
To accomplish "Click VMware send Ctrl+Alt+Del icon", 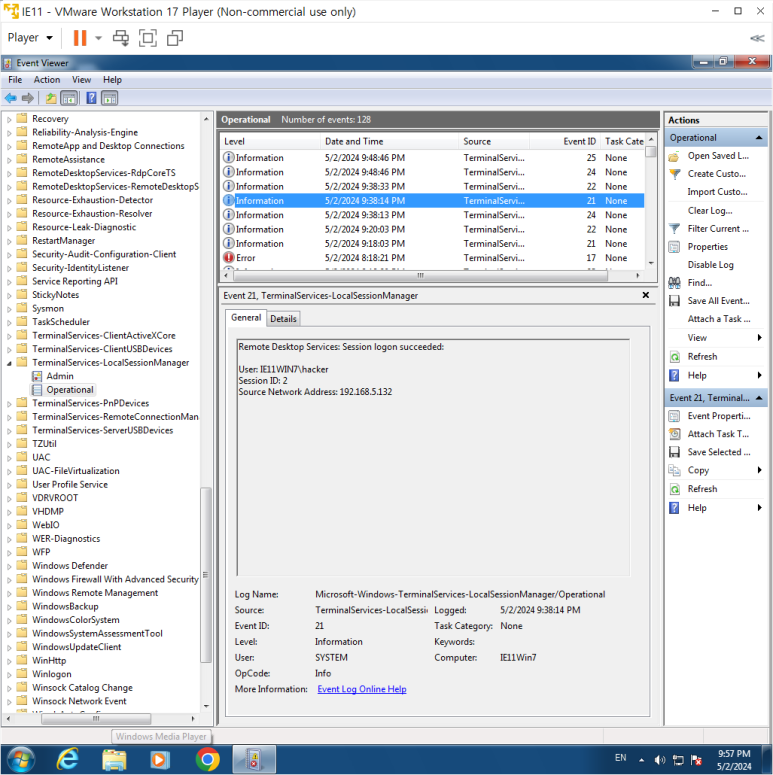I will click(121, 38).
